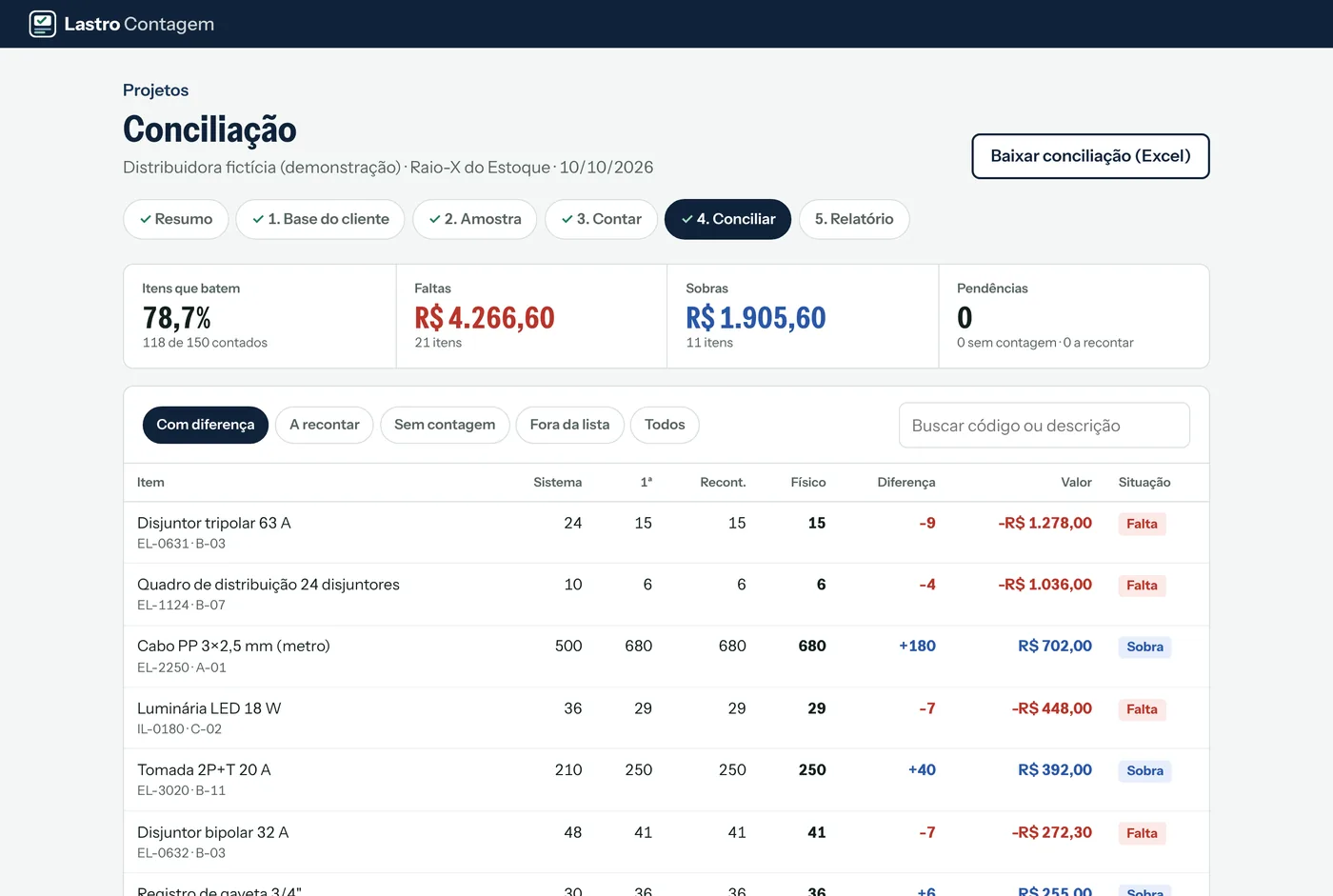The image size is (1333, 896).
Task: Focus the Buscar código ou descrição field
Action: [x=1045, y=426]
